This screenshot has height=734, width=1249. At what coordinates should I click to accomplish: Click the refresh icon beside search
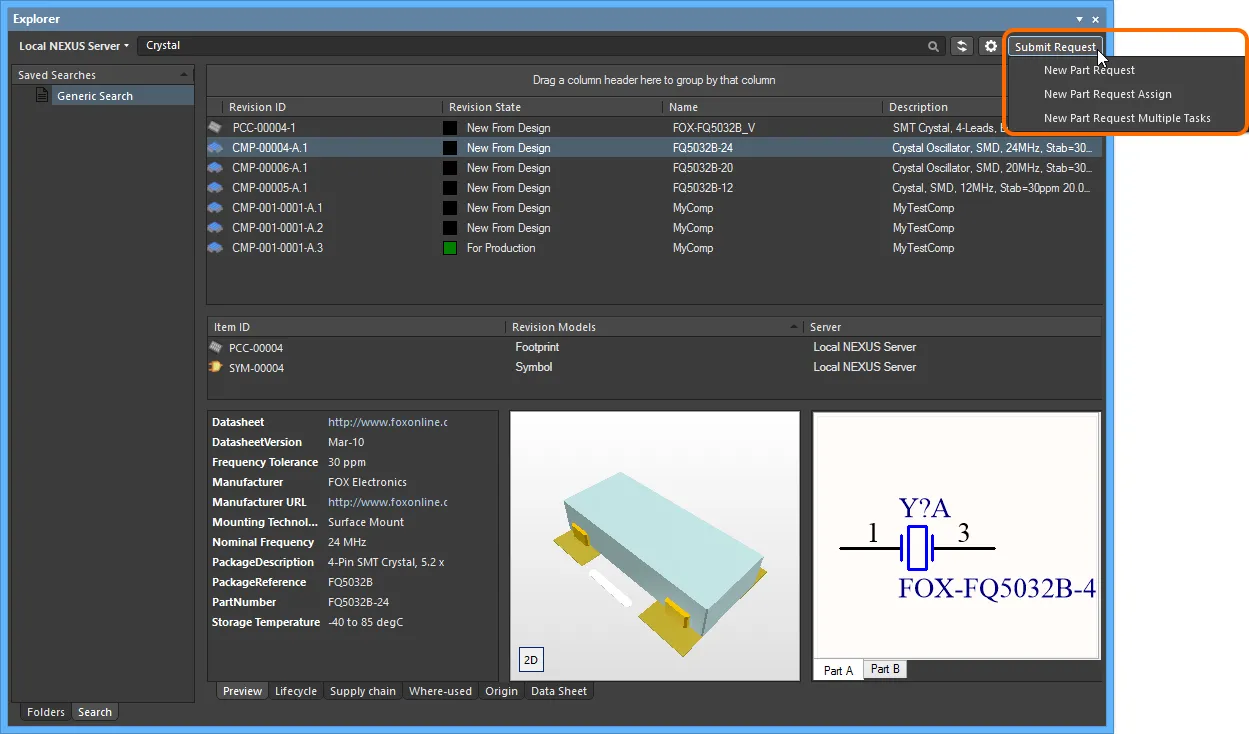[x=962, y=46]
